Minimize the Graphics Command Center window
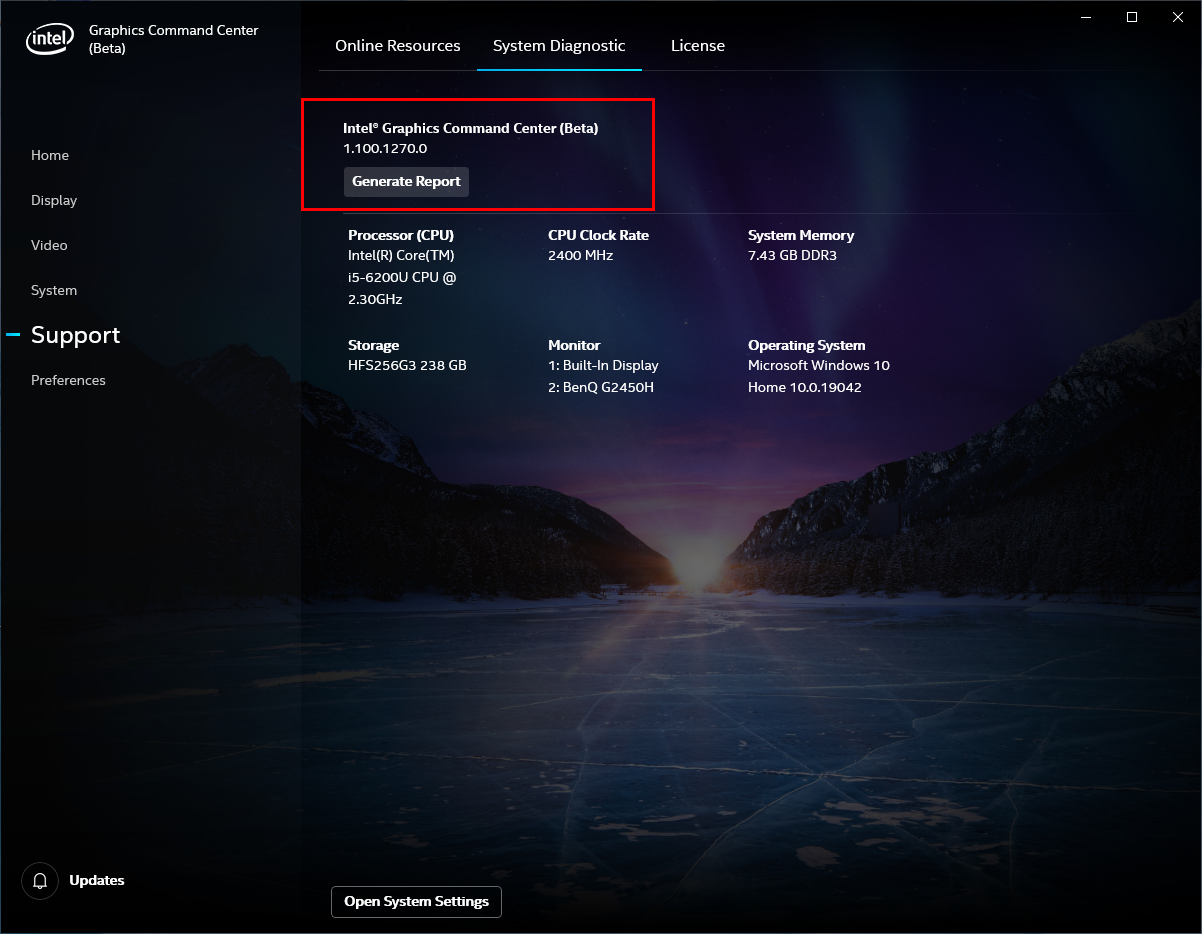This screenshot has height=934, width=1202. click(1086, 17)
